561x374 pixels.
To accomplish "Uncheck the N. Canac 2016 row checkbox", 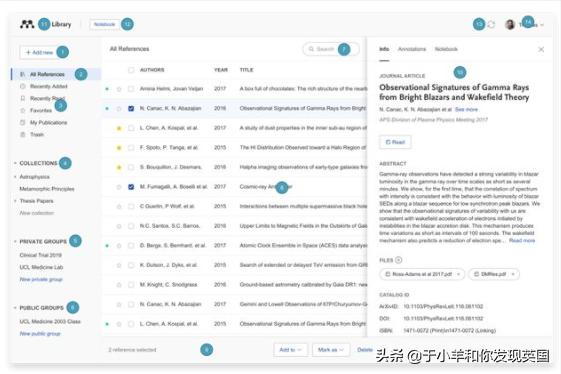I will click(x=131, y=108).
